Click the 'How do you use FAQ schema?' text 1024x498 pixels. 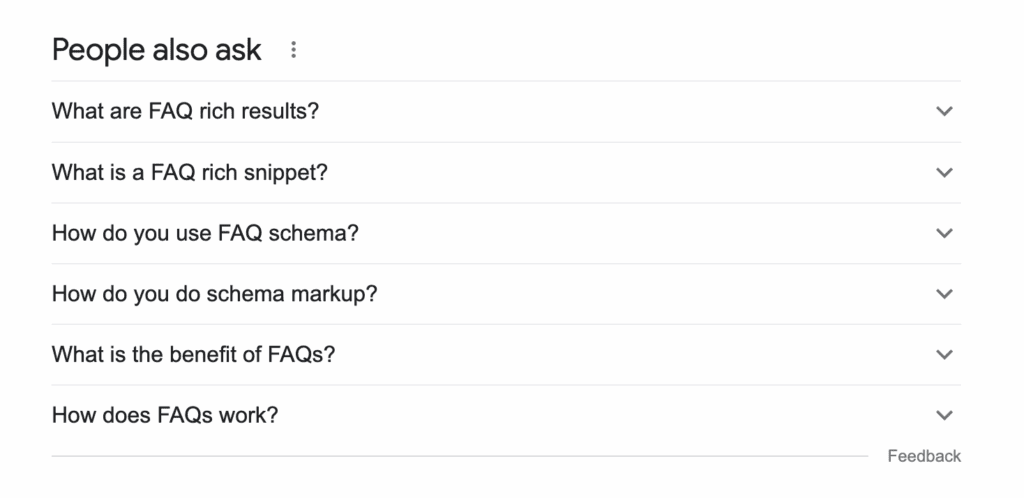(x=205, y=233)
